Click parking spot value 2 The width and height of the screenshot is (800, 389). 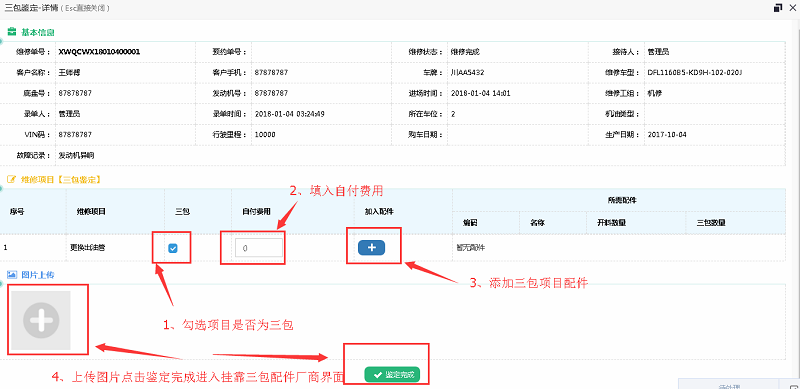tap(453, 114)
